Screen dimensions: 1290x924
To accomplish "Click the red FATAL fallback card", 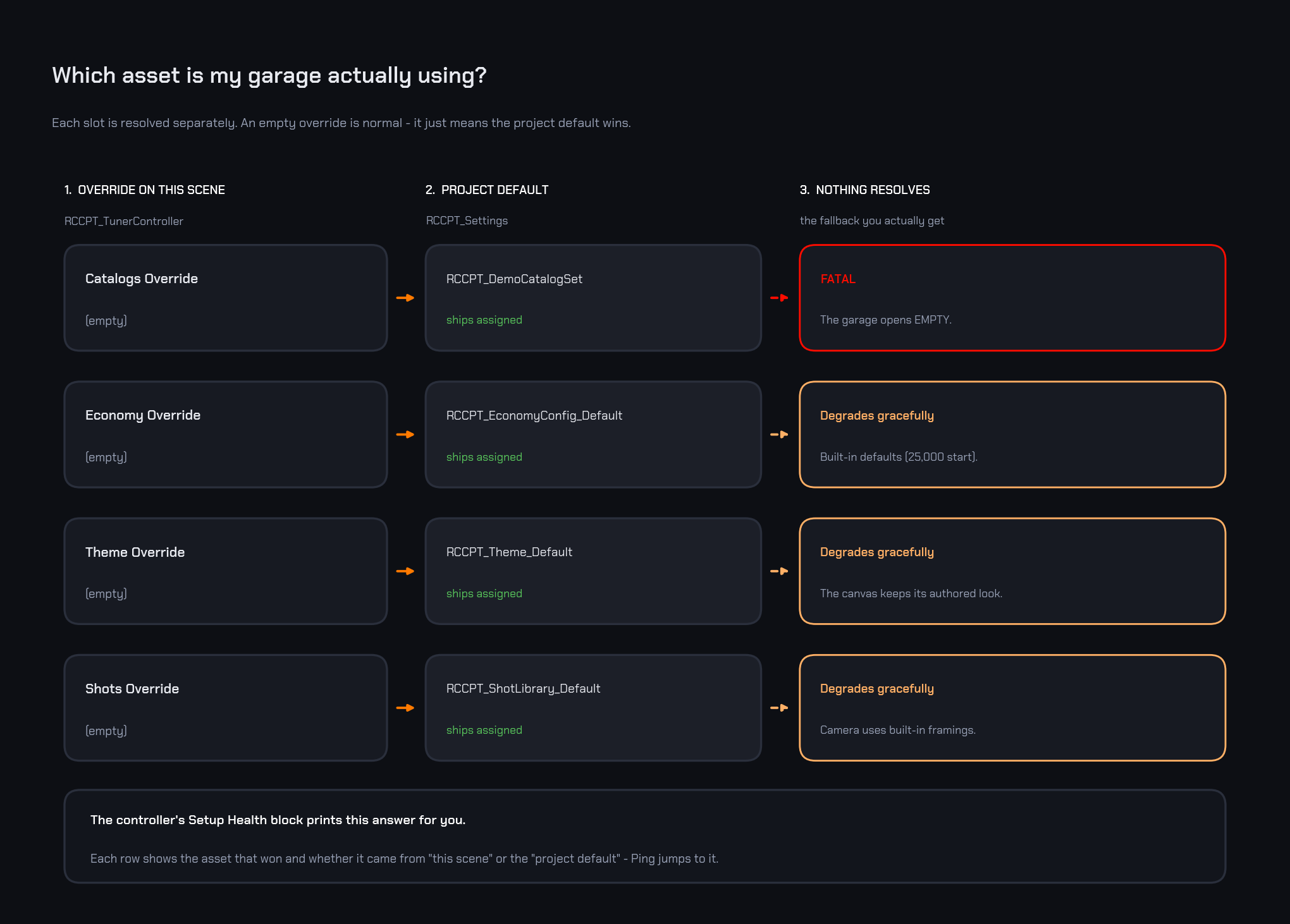I will 1012,298.
